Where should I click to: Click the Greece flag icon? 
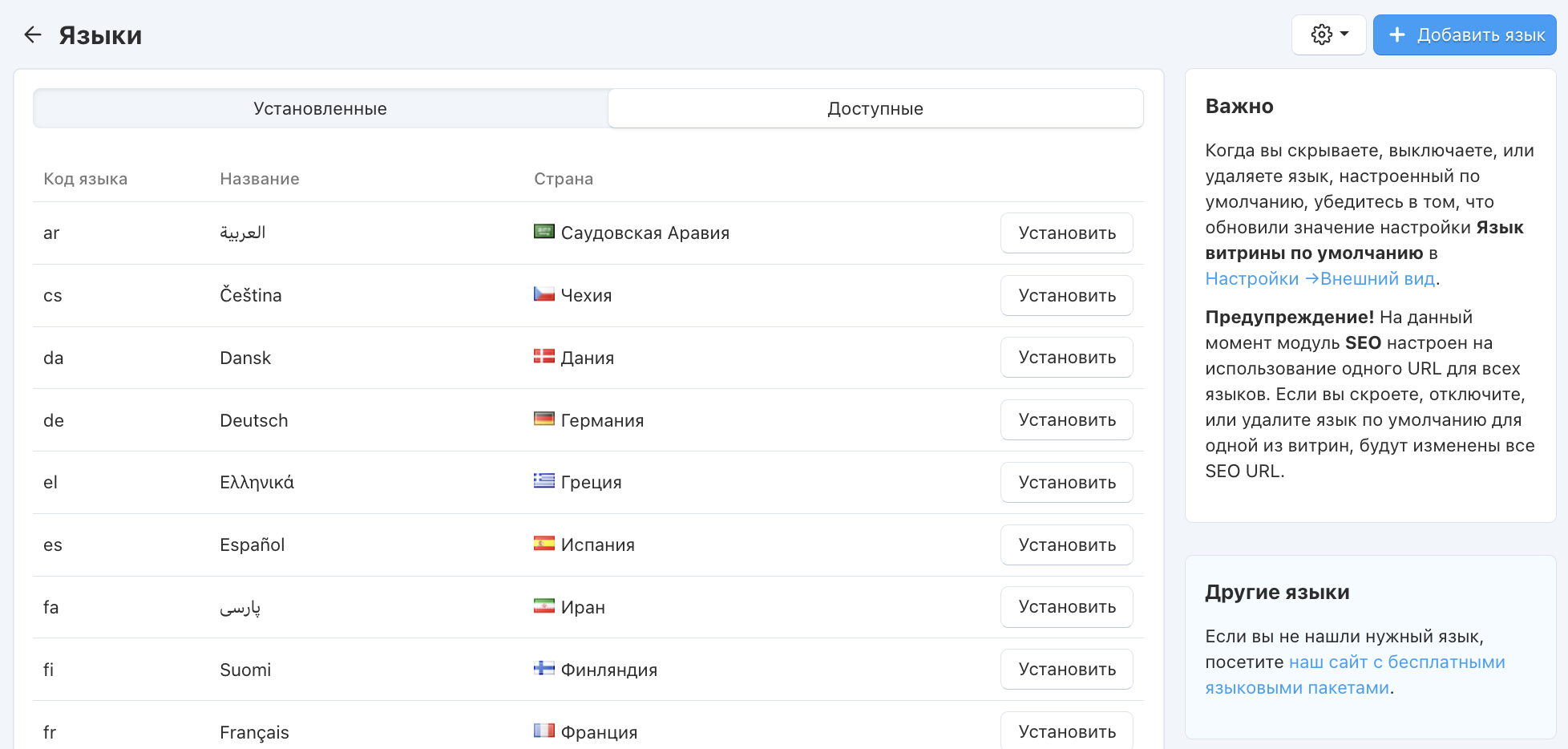coord(544,481)
